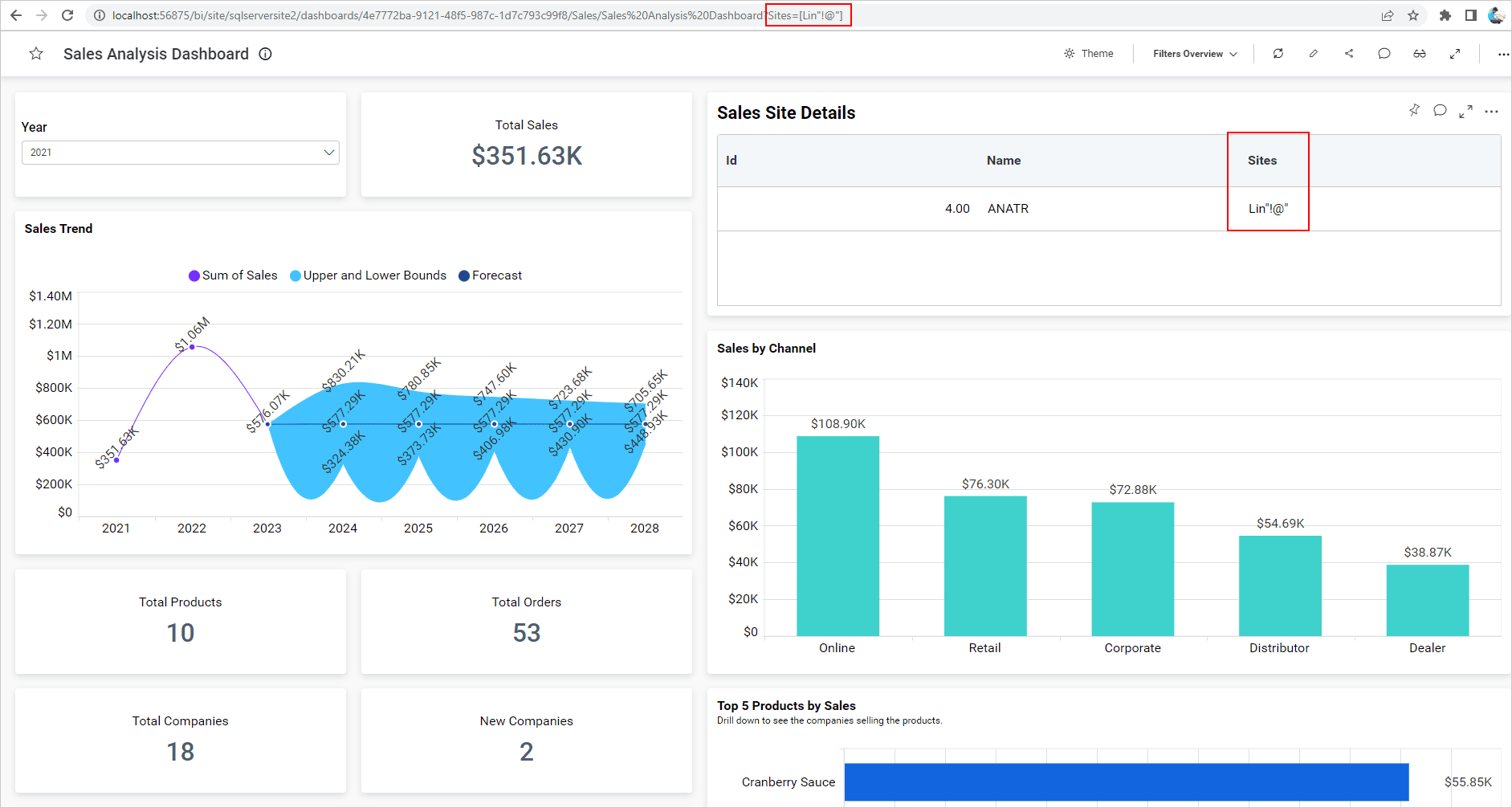Pin the Sales Site Details widget
The width and height of the screenshot is (1512, 808).
[x=1414, y=110]
